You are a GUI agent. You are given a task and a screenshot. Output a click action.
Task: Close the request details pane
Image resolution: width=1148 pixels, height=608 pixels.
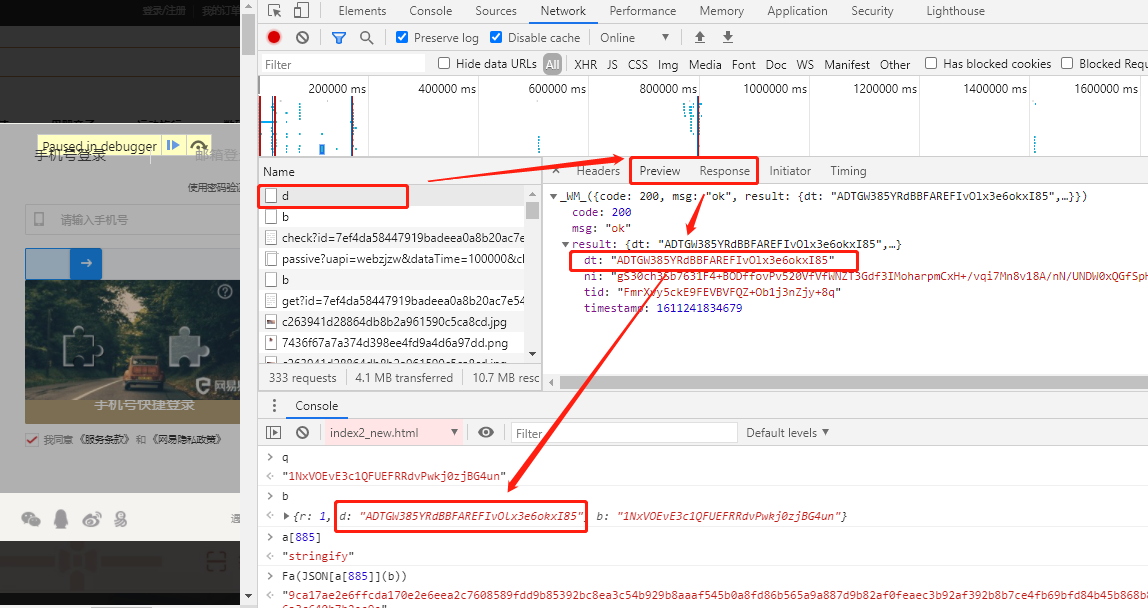point(556,171)
